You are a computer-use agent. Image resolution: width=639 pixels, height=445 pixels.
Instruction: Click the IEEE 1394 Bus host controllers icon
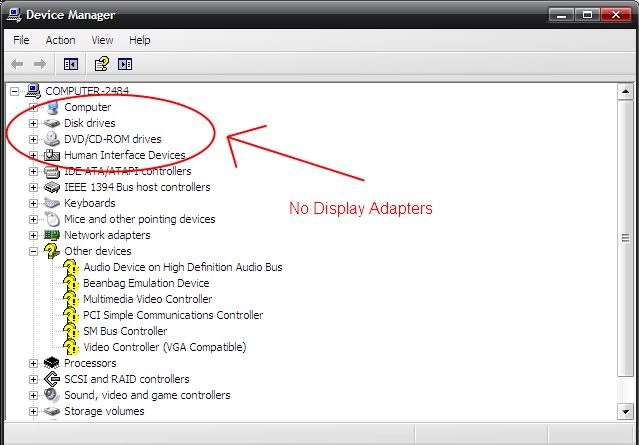click(52, 187)
